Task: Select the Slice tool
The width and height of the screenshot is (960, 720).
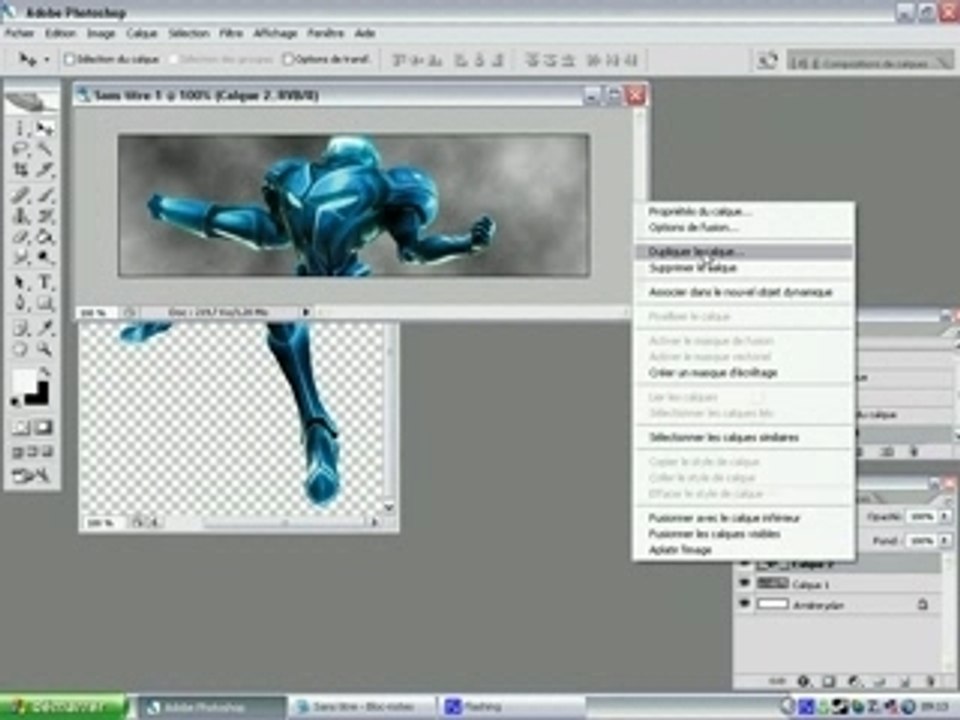Action: click(44, 170)
